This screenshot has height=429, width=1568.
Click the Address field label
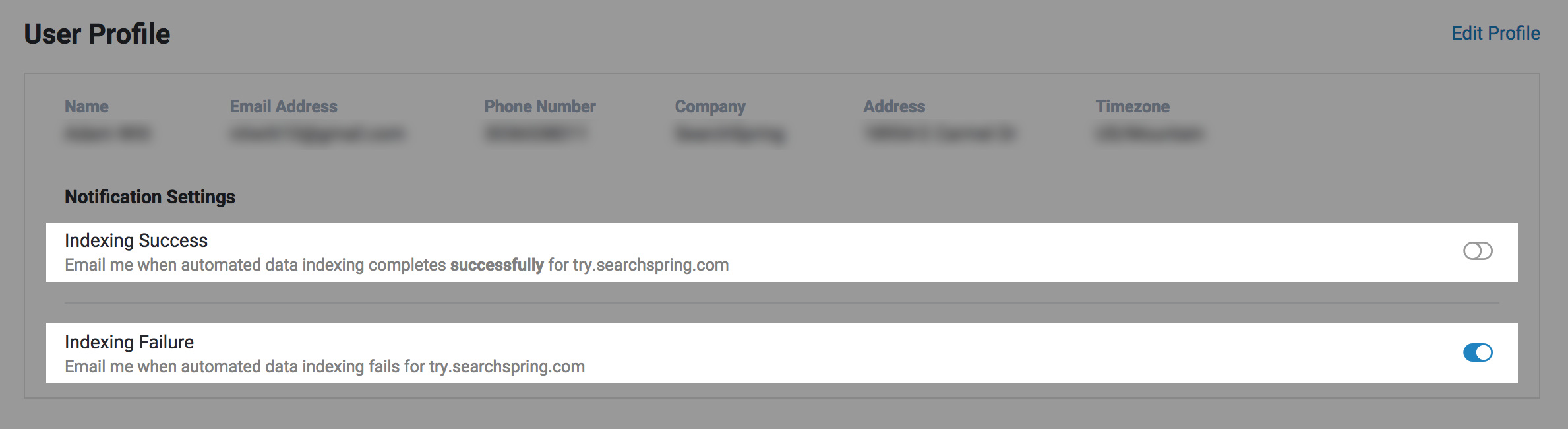(894, 106)
